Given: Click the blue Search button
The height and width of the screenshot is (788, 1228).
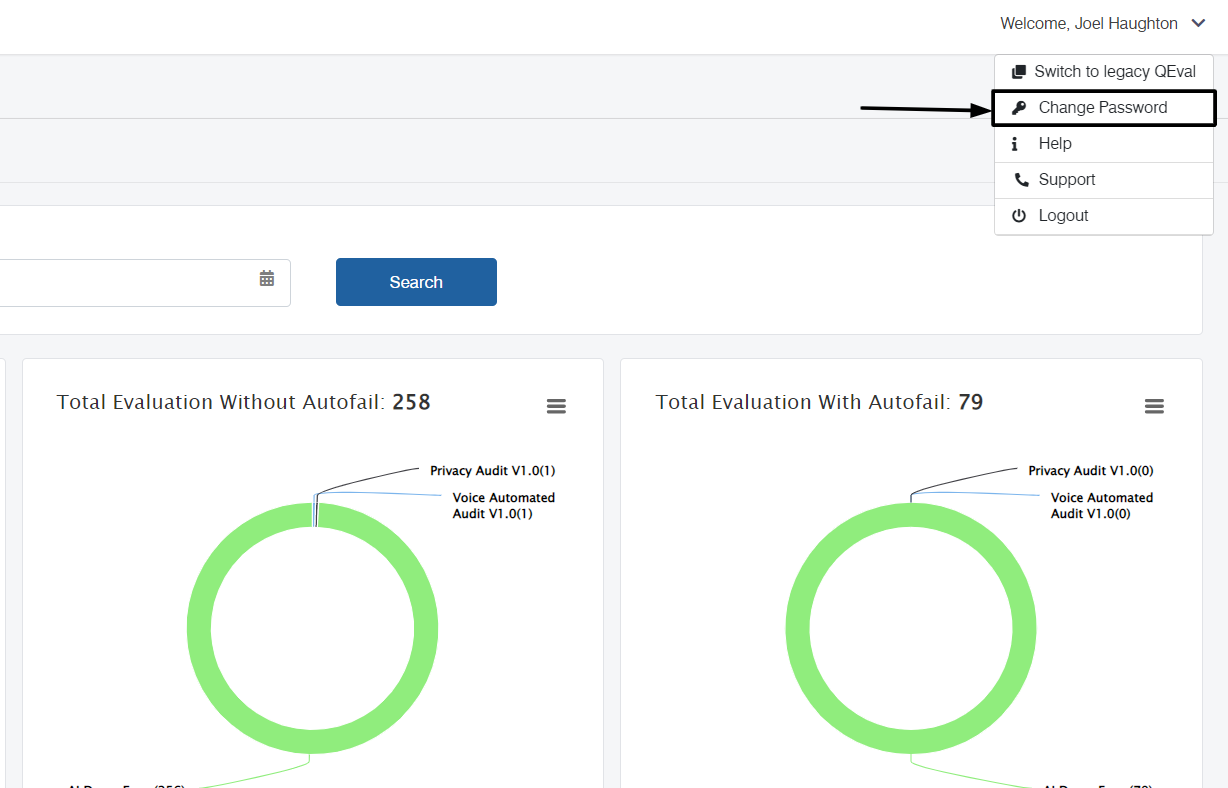Looking at the screenshot, I should pos(416,282).
